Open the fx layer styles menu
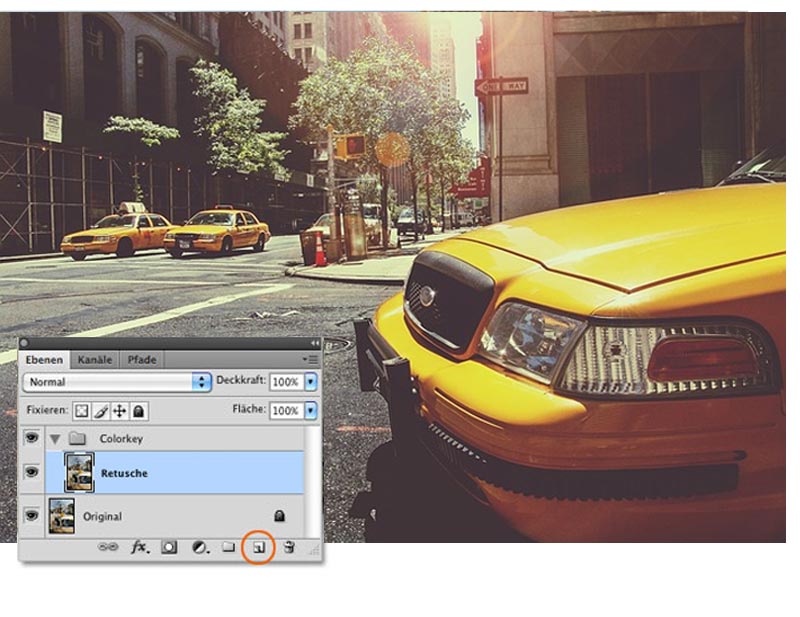The height and width of the screenshot is (617, 800). point(139,547)
